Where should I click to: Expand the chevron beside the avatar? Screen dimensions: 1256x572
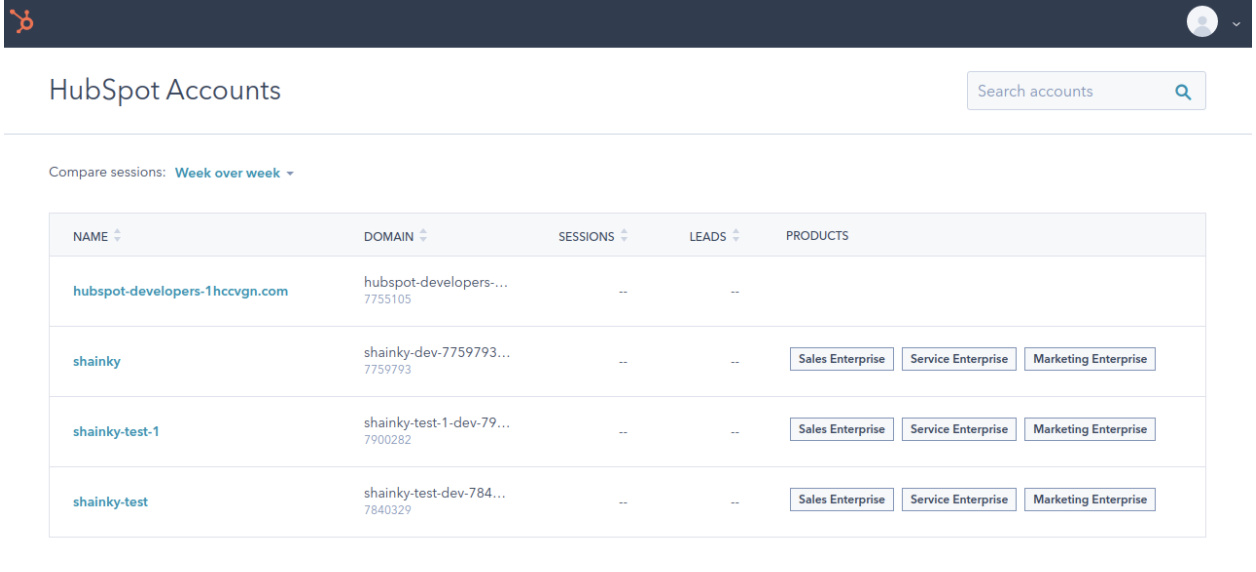(1235, 22)
